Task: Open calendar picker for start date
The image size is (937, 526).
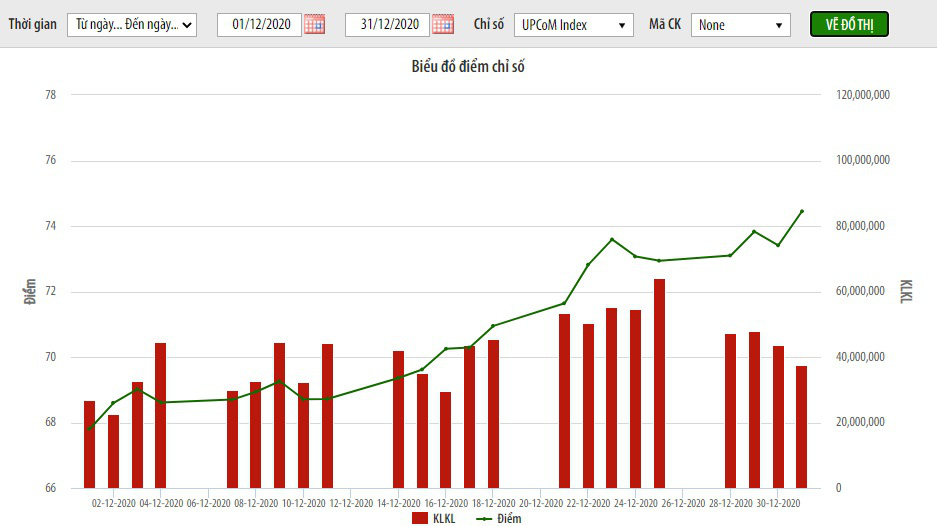Action: (314, 25)
